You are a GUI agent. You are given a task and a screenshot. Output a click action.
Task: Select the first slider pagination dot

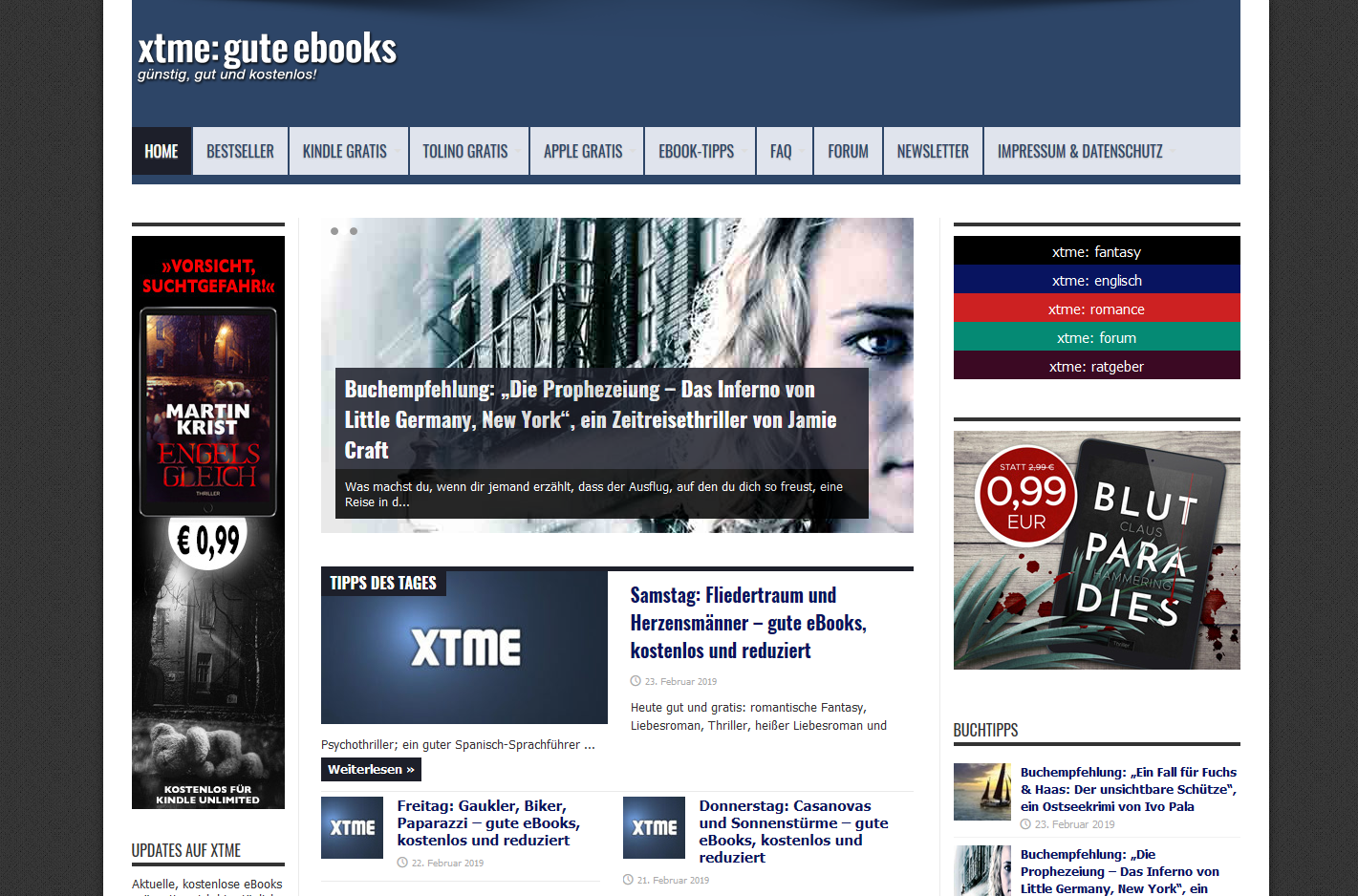pyautogui.click(x=334, y=231)
